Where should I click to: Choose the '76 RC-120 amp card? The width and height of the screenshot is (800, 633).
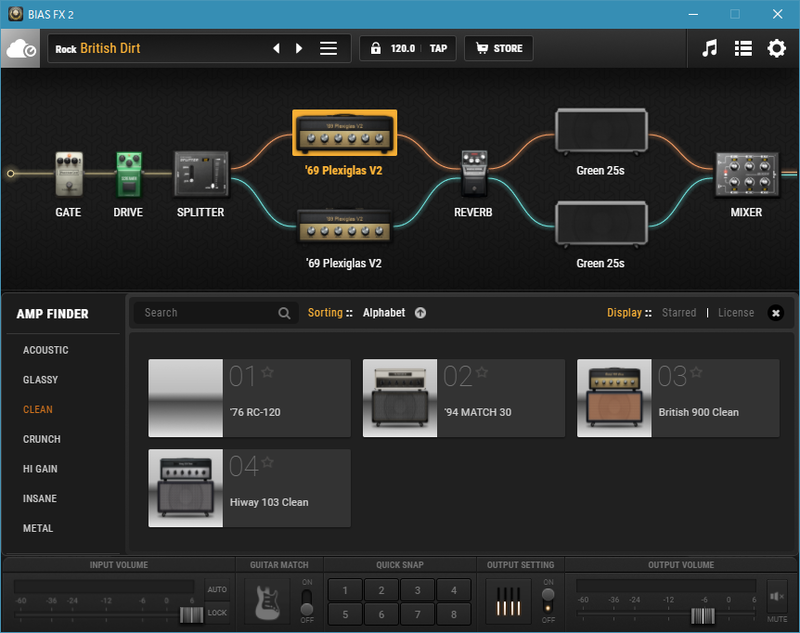click(249, 398)
